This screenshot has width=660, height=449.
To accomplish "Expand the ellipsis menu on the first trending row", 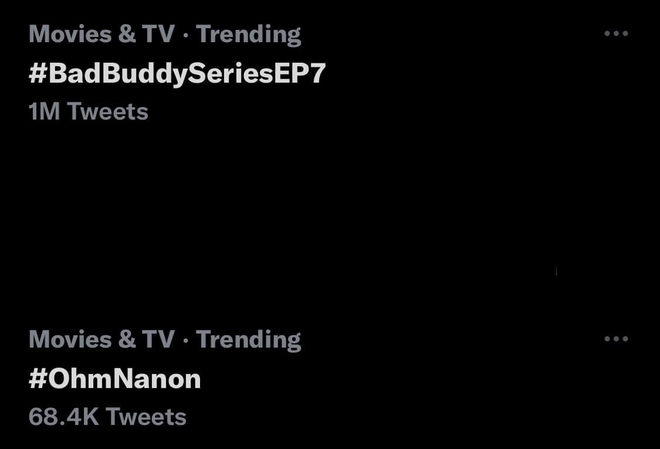I will coord(616,33).
